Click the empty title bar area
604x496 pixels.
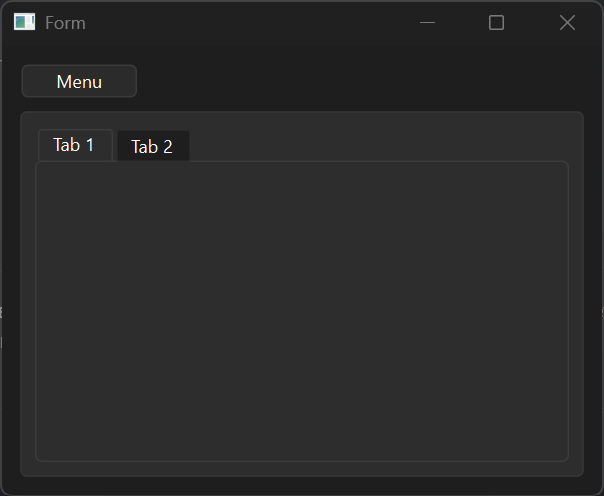click(250, 23)
